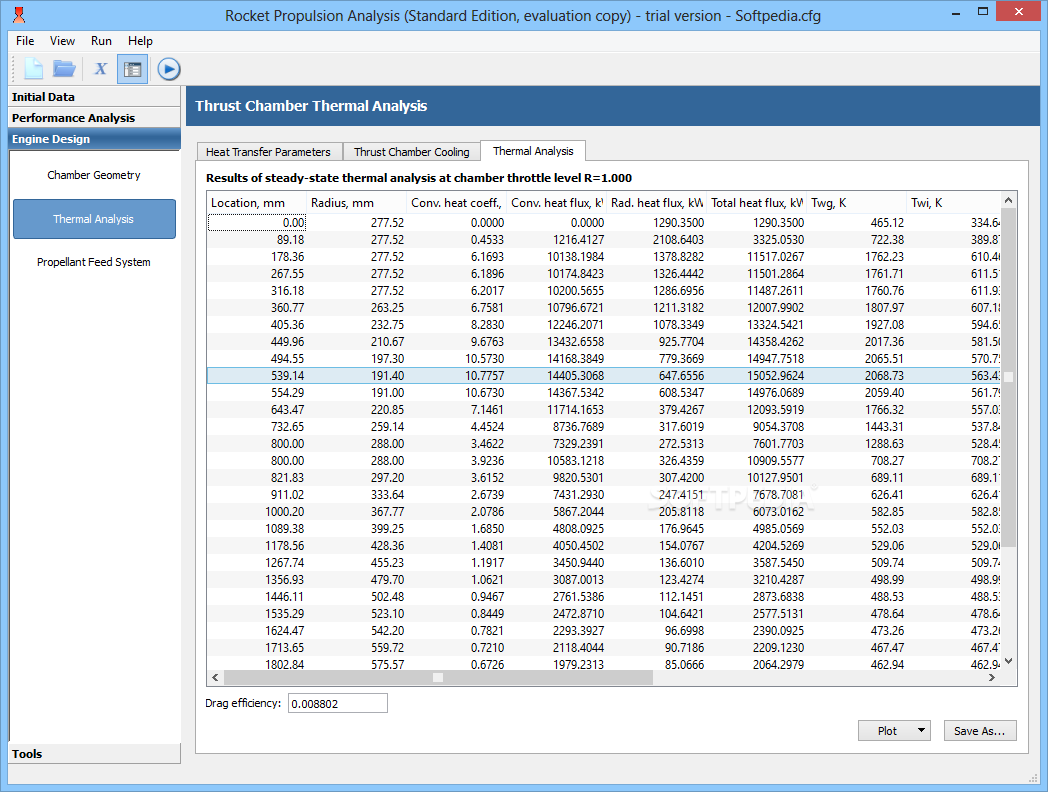Open the Run menu

pyautogui.click(x=101, y=41)
